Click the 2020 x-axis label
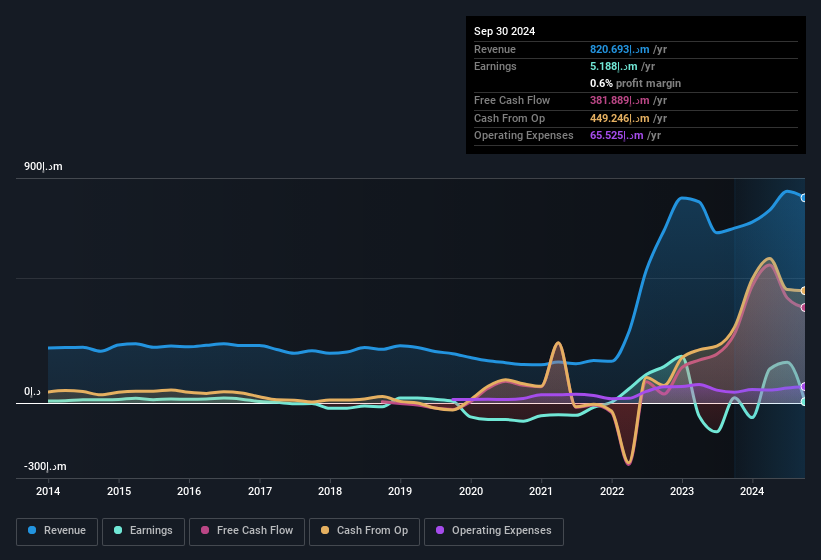The image size is (821, 560). [x=471, y=491]
